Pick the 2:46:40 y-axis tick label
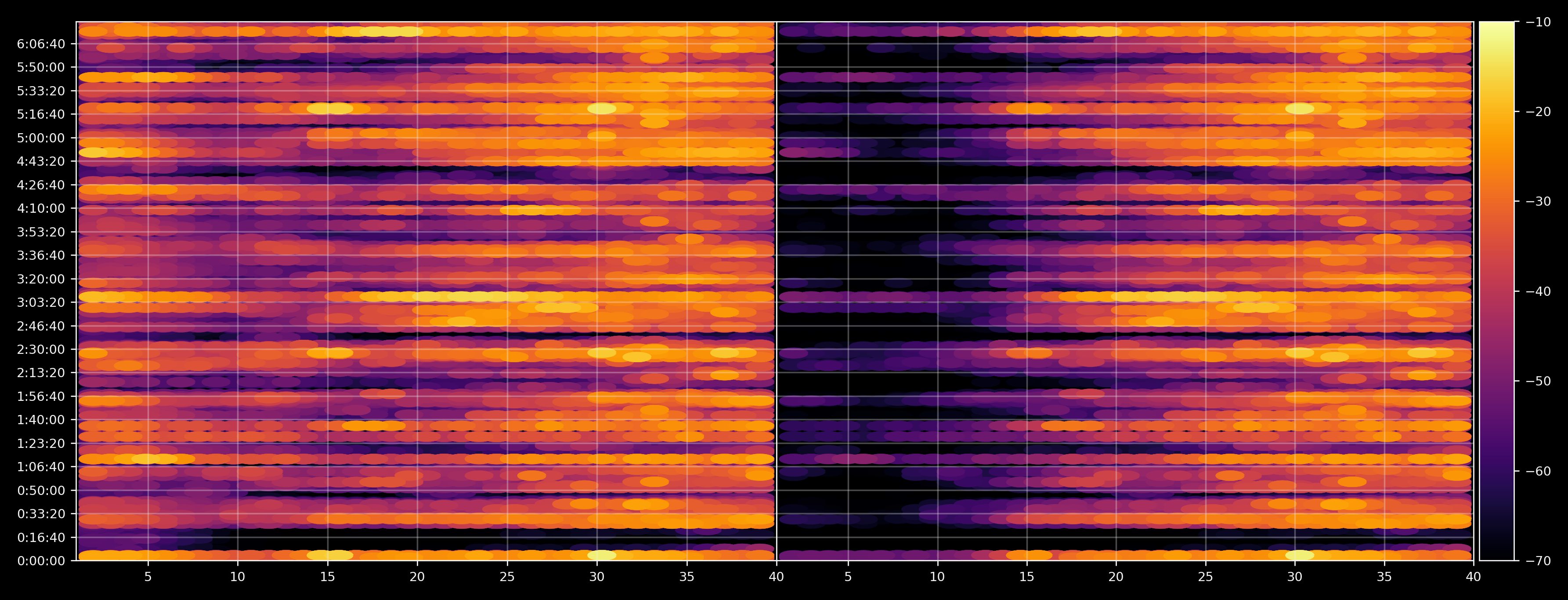 coord(41,326)
